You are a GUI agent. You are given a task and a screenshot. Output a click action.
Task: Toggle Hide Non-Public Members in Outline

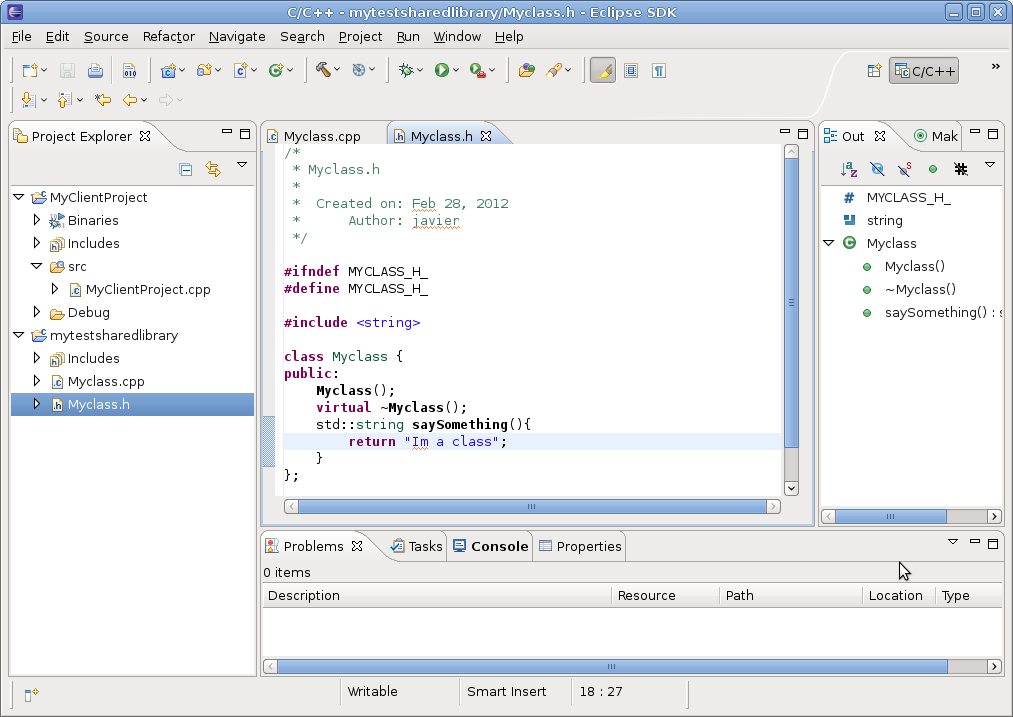[x=932, y=169]
